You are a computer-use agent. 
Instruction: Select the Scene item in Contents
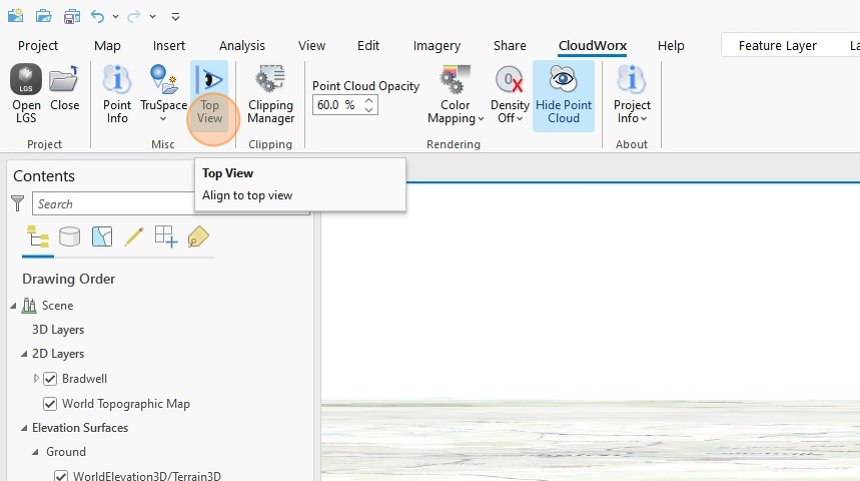pyautogui.click(x=57, y=305)
